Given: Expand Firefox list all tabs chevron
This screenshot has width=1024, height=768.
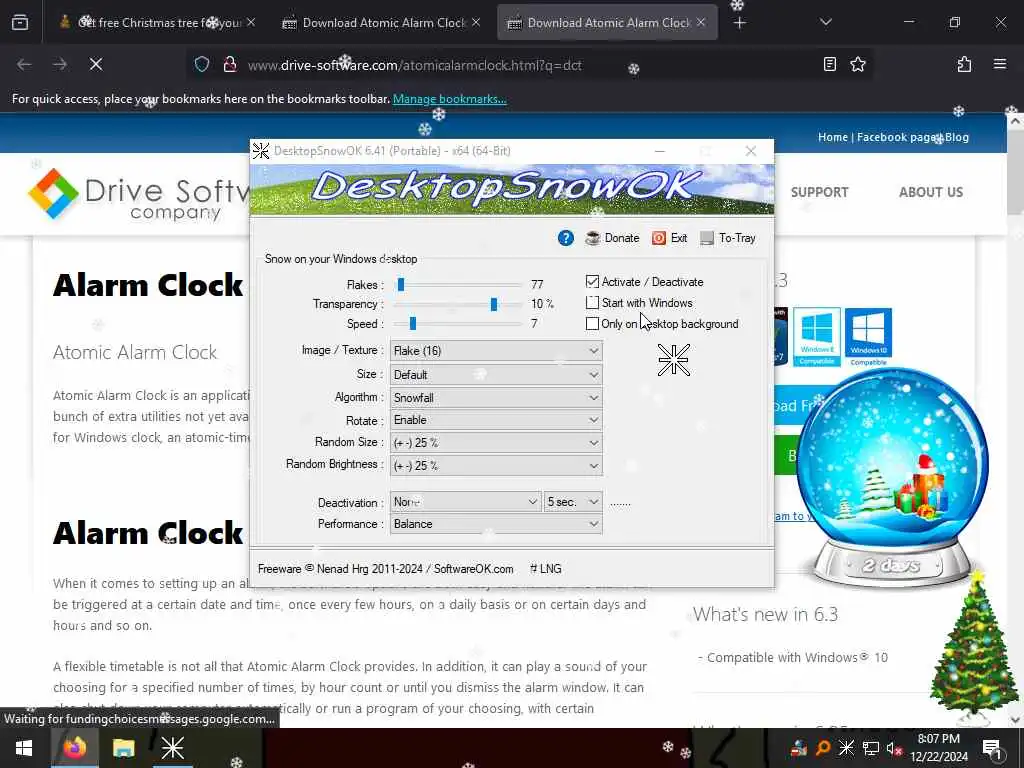Looking at the screenshot, I should click(x=825, y=22).
